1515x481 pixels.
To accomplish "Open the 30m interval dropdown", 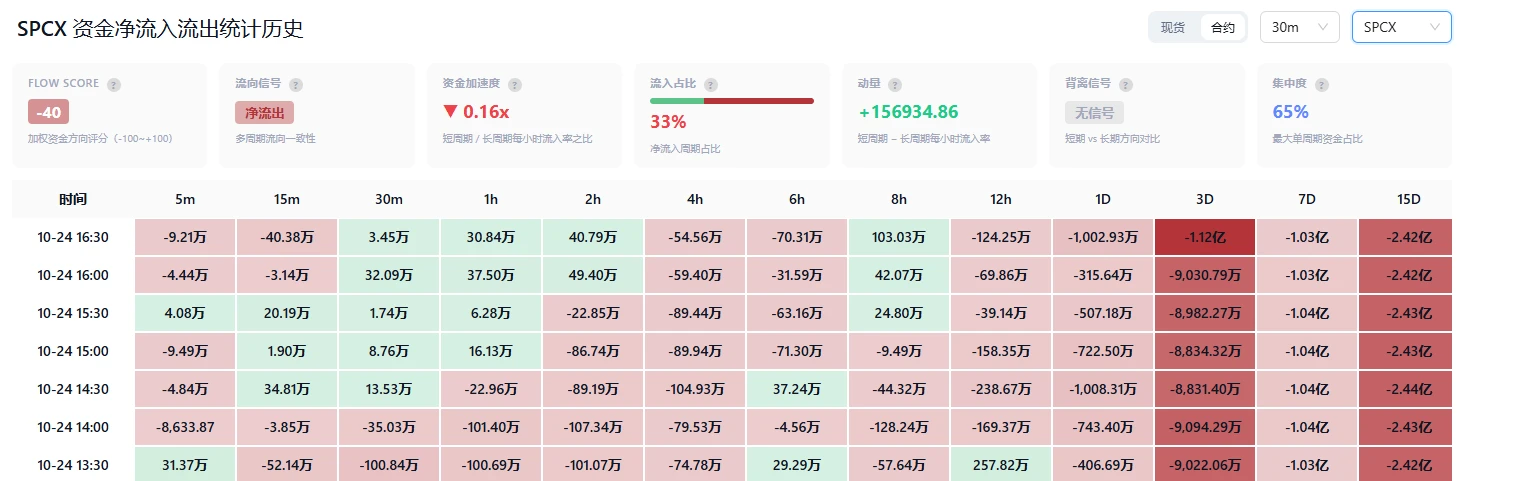I will point(1299,28).
